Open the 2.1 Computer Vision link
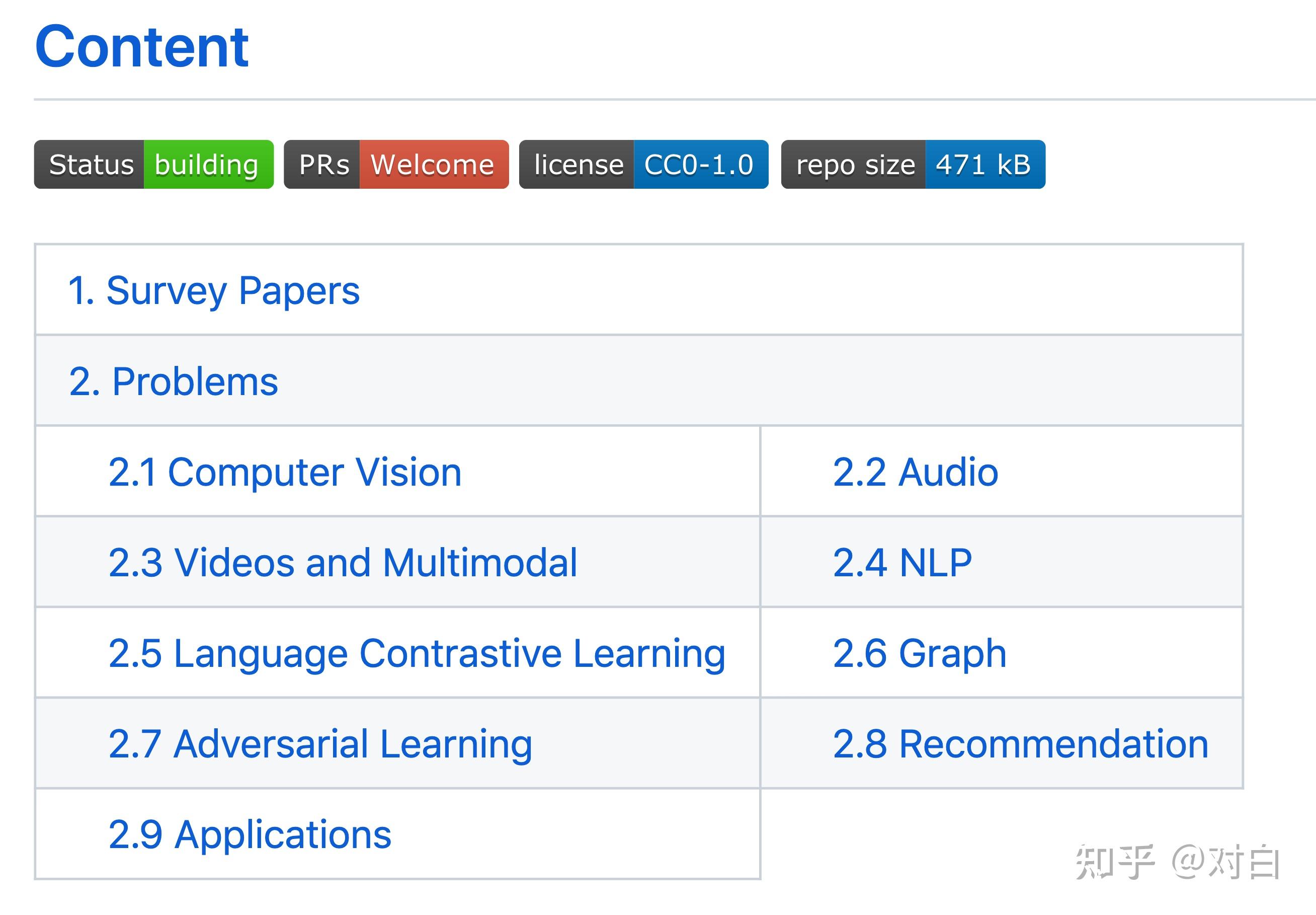Screen dimensions: 1316x915 pos(285,473)
